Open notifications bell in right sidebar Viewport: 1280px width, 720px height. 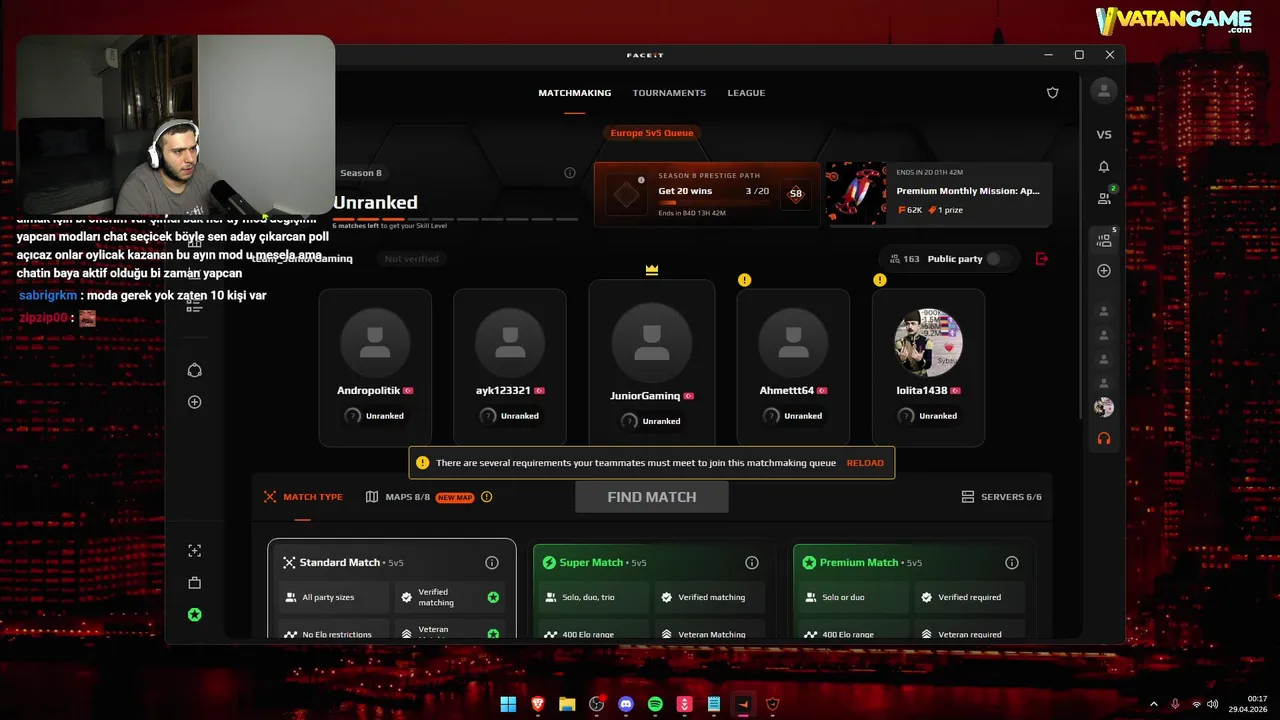1104,167
